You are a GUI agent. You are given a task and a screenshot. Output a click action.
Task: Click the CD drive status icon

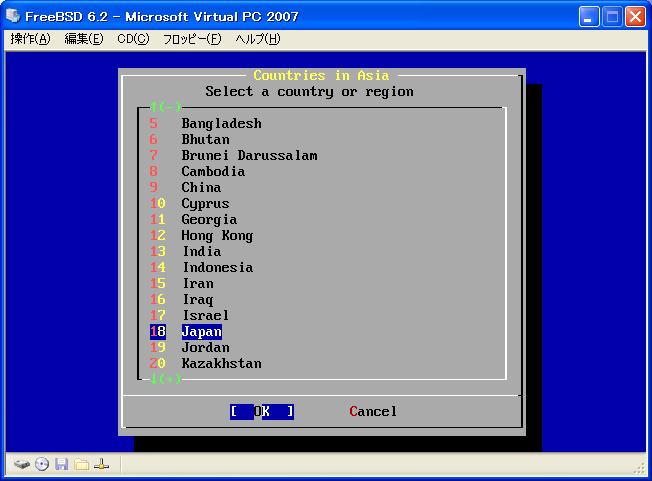[42, 464]
